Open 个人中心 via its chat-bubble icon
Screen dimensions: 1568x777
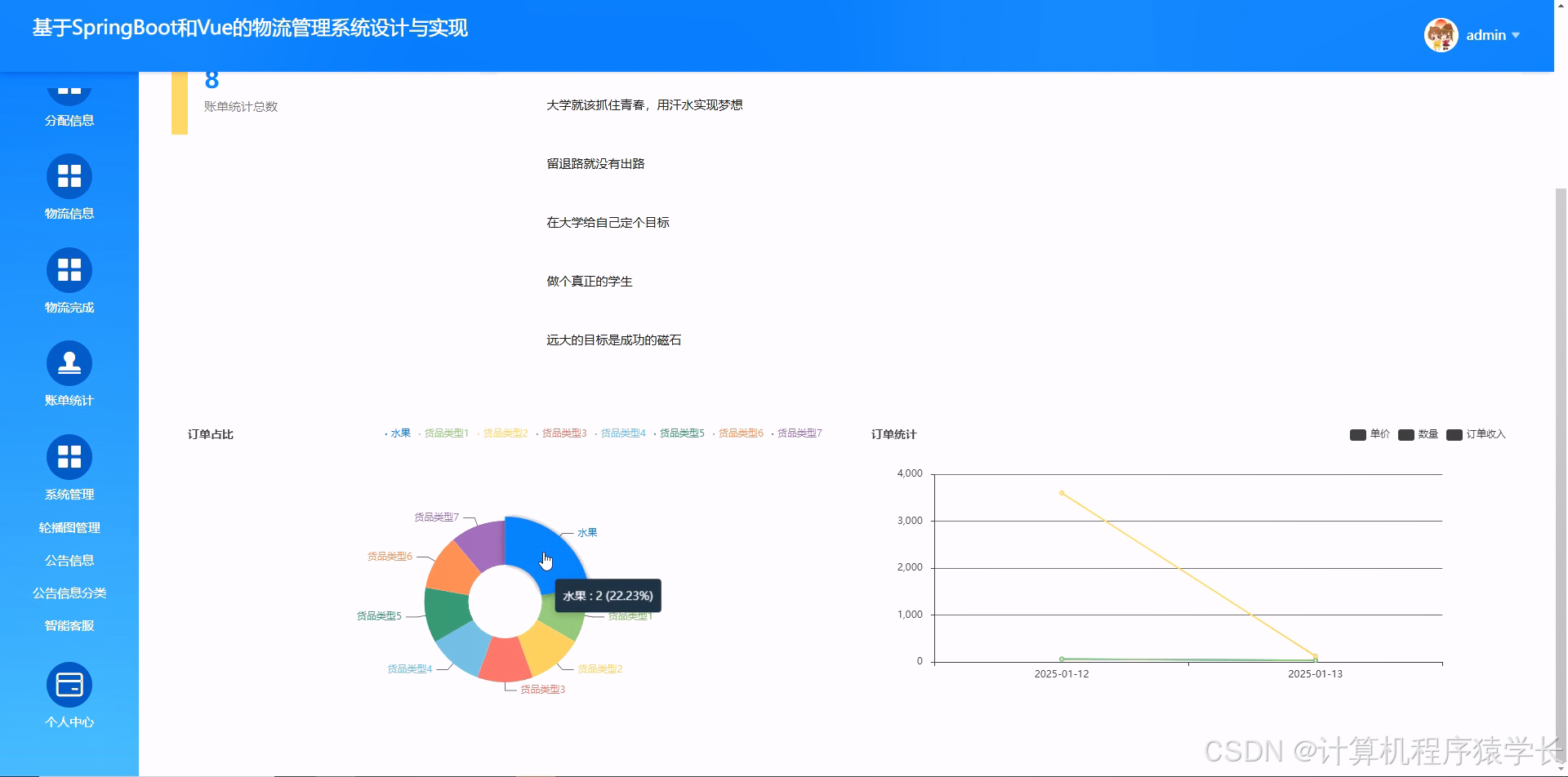[x=69, y=683]
